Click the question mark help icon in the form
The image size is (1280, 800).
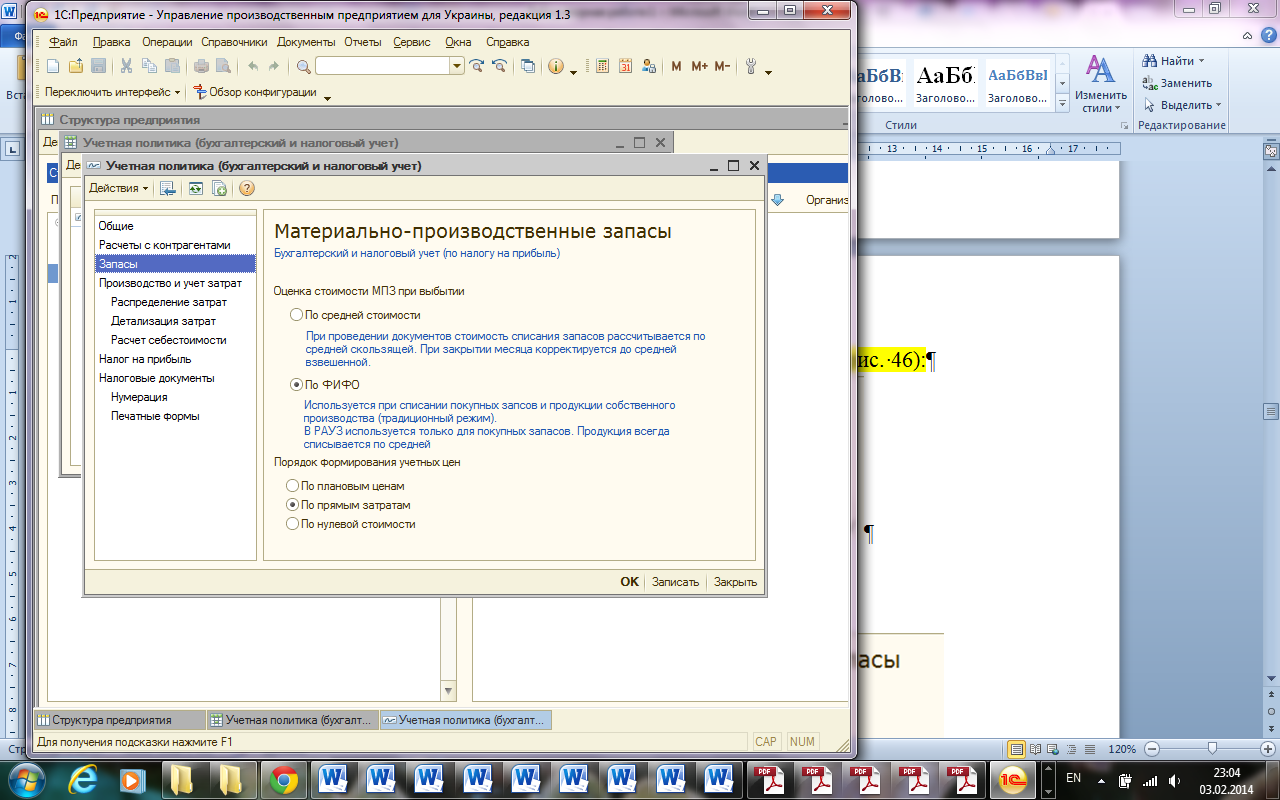click(247, 188)
